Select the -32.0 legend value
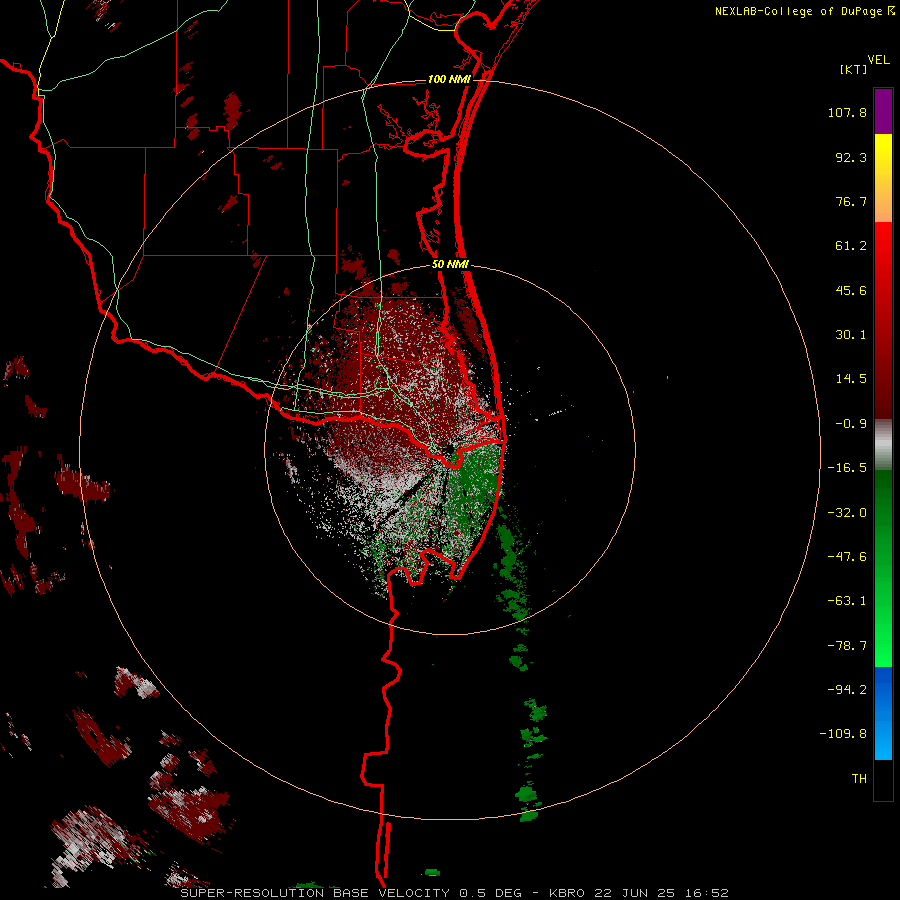 pyautogui.click(x=847, y=513)
